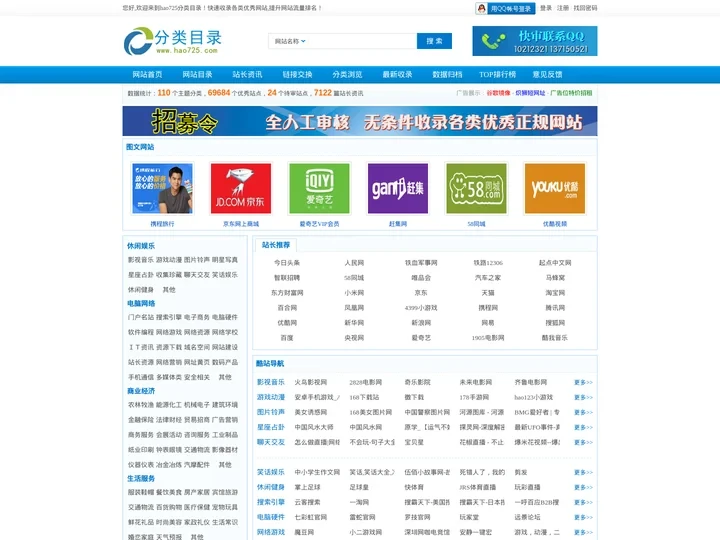
Task: Open 168下载站 in 酷站导航
Action: pyautogui.click(x=365, y=397)
